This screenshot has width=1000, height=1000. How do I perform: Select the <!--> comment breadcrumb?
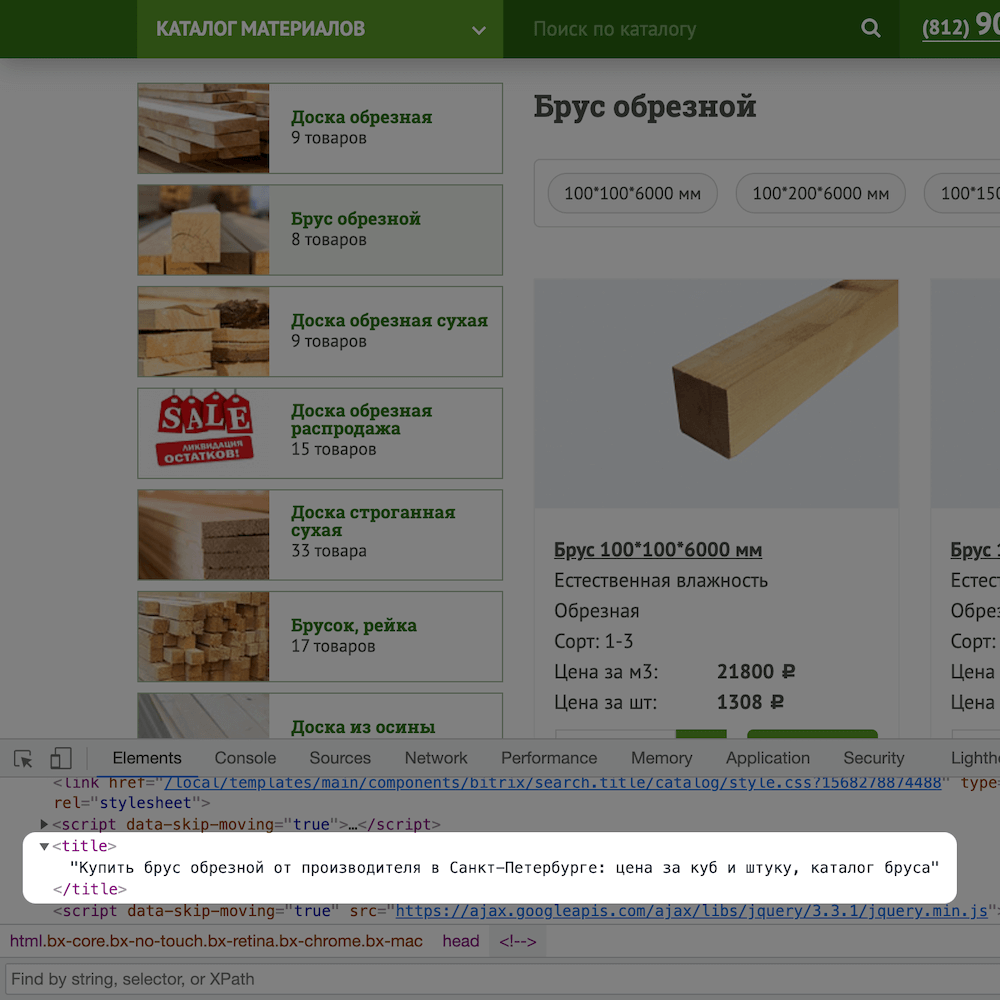tap(517, 941)
